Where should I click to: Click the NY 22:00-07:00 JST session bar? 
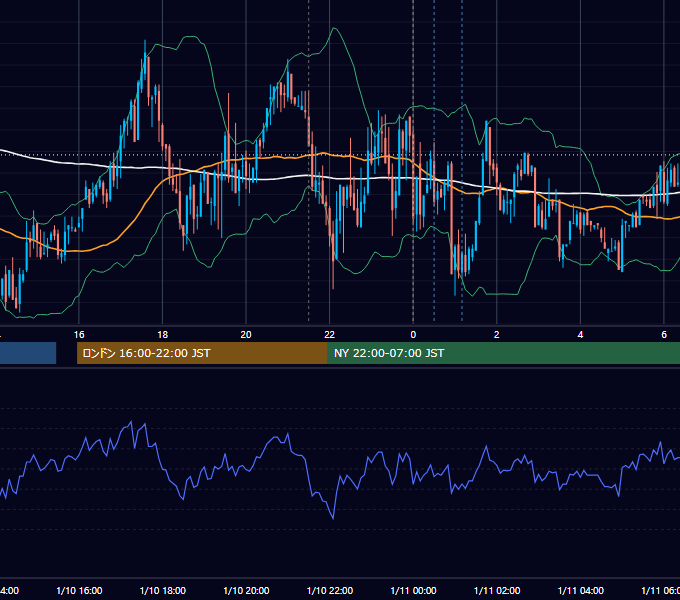tap(503, 353)
